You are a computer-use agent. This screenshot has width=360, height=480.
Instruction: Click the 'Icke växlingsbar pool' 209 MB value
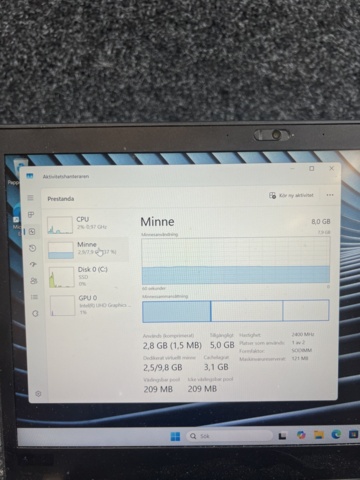tap(202, 389)
